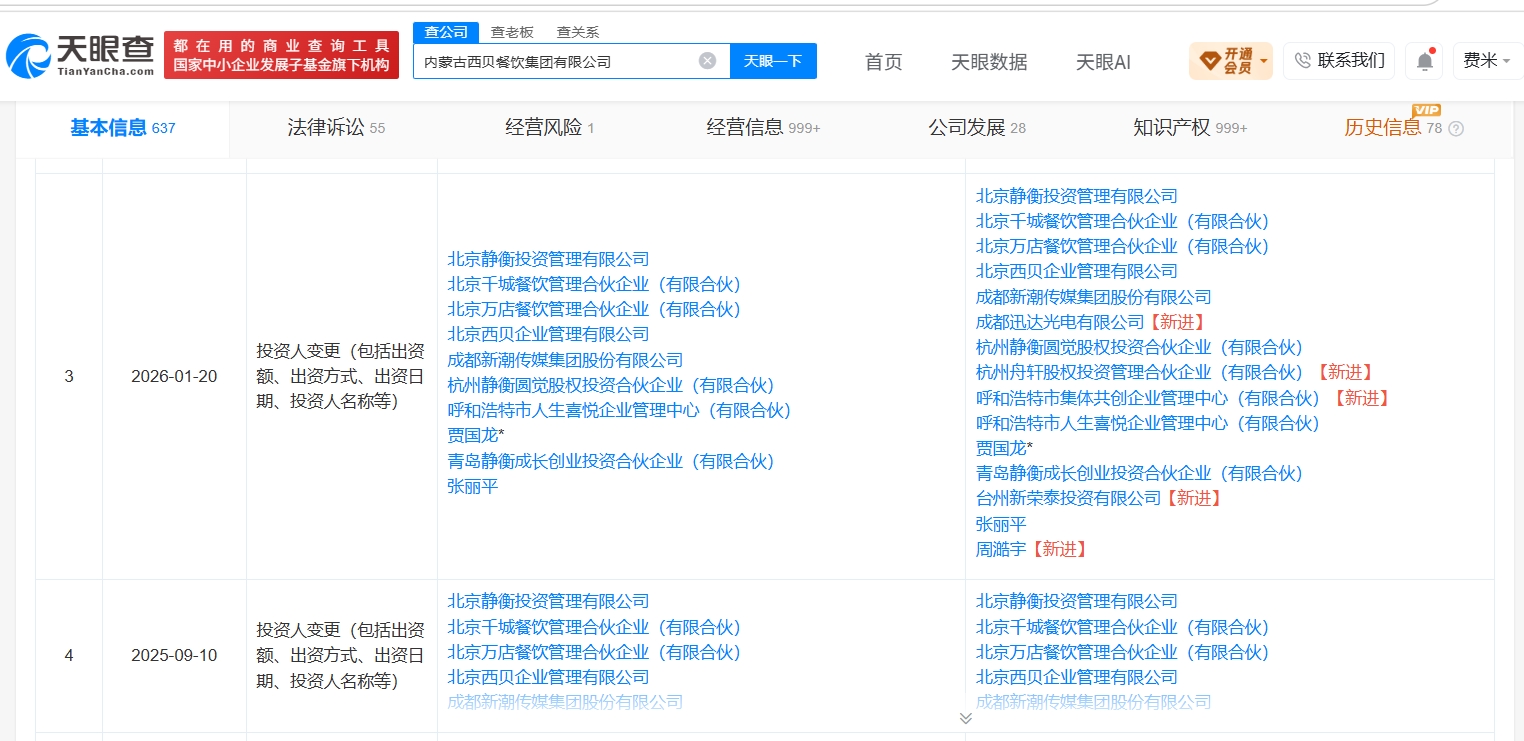Switch to the 查老板 search tab
The height and width of the screenshot is (741, 1524).
pyautogui.click(x=512, y=32)
